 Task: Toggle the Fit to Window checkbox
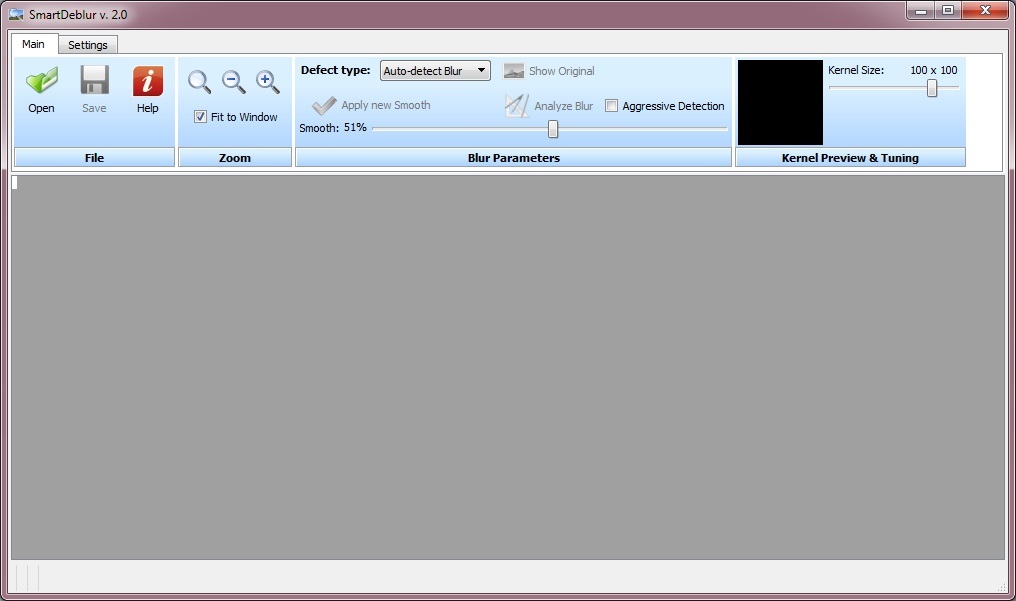tap(200, 117)
